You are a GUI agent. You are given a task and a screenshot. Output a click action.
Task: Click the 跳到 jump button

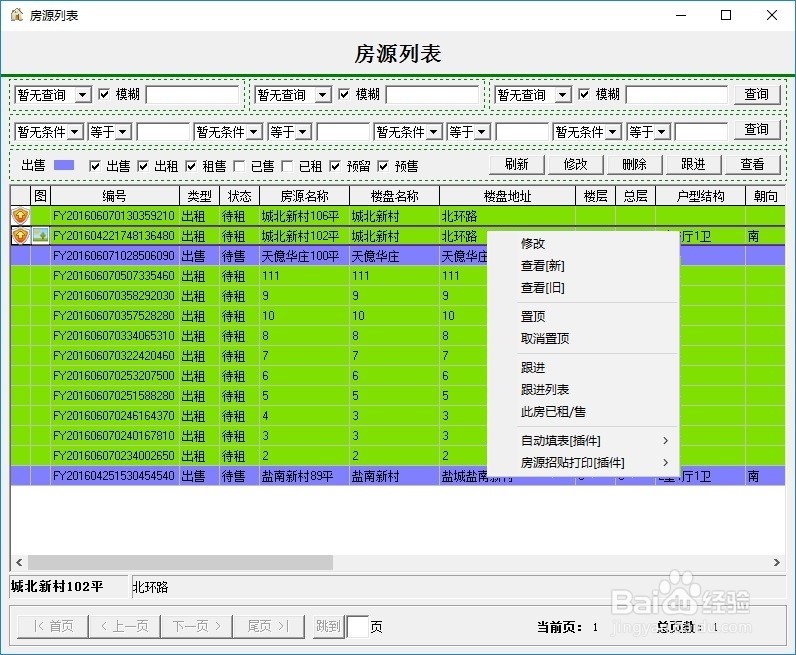coord(328,626)
